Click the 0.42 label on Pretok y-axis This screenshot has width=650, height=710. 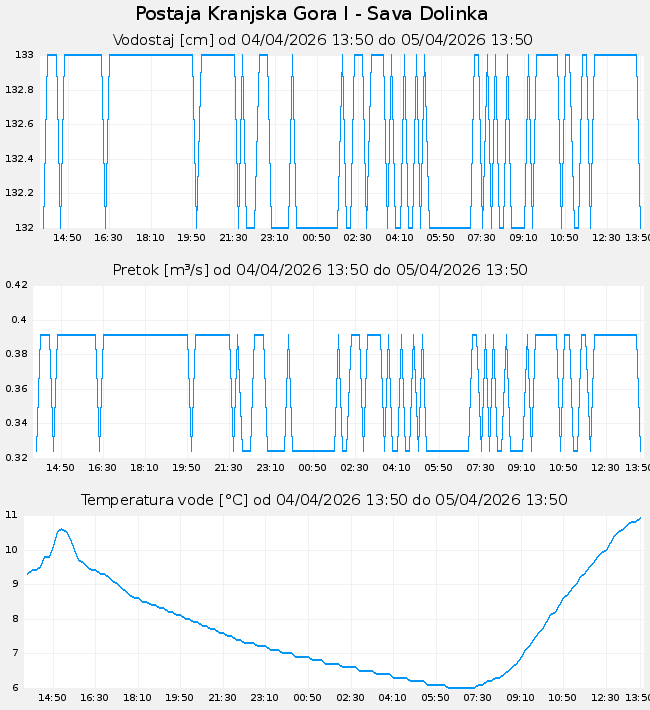pos(16,285)
